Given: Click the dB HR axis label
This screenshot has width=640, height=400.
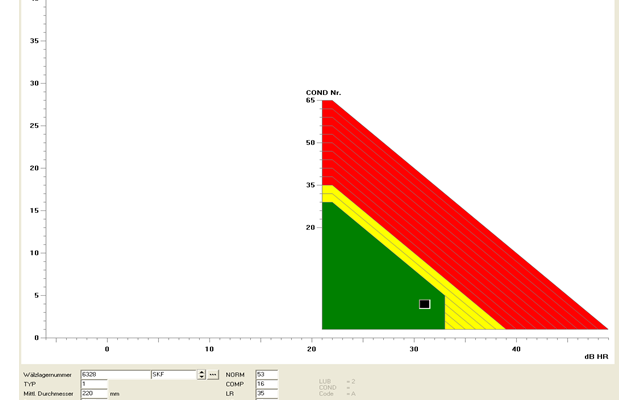Looking at the screenshot, I should click(596, 356).
